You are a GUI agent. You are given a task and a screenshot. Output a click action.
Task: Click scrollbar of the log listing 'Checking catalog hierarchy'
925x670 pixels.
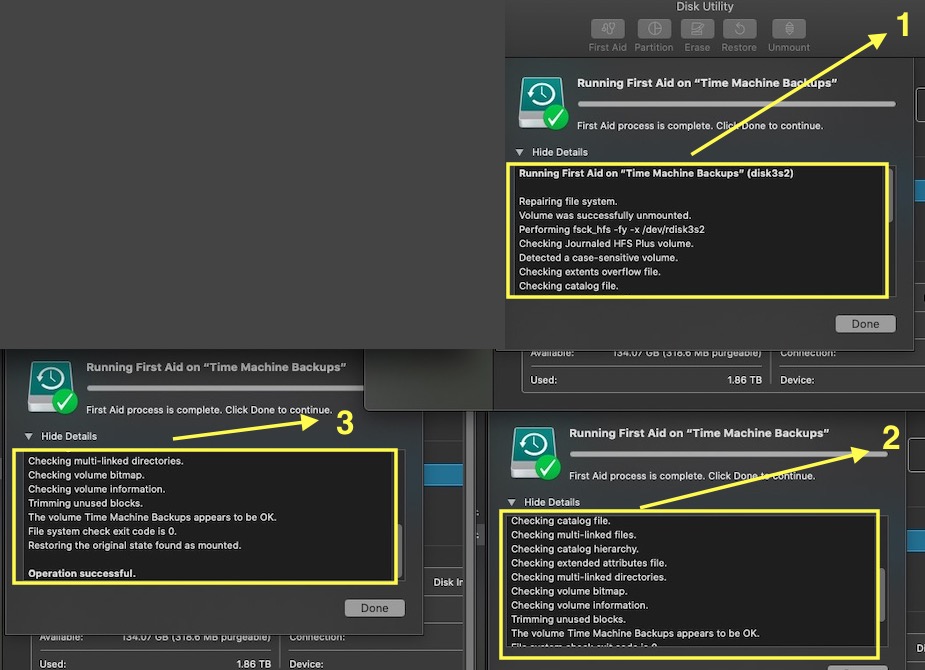(x=883, y=595)
